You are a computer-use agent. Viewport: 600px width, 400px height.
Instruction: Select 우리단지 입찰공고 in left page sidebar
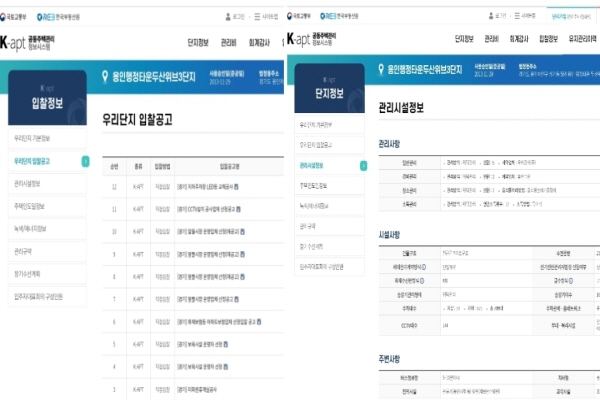[47, 161]
